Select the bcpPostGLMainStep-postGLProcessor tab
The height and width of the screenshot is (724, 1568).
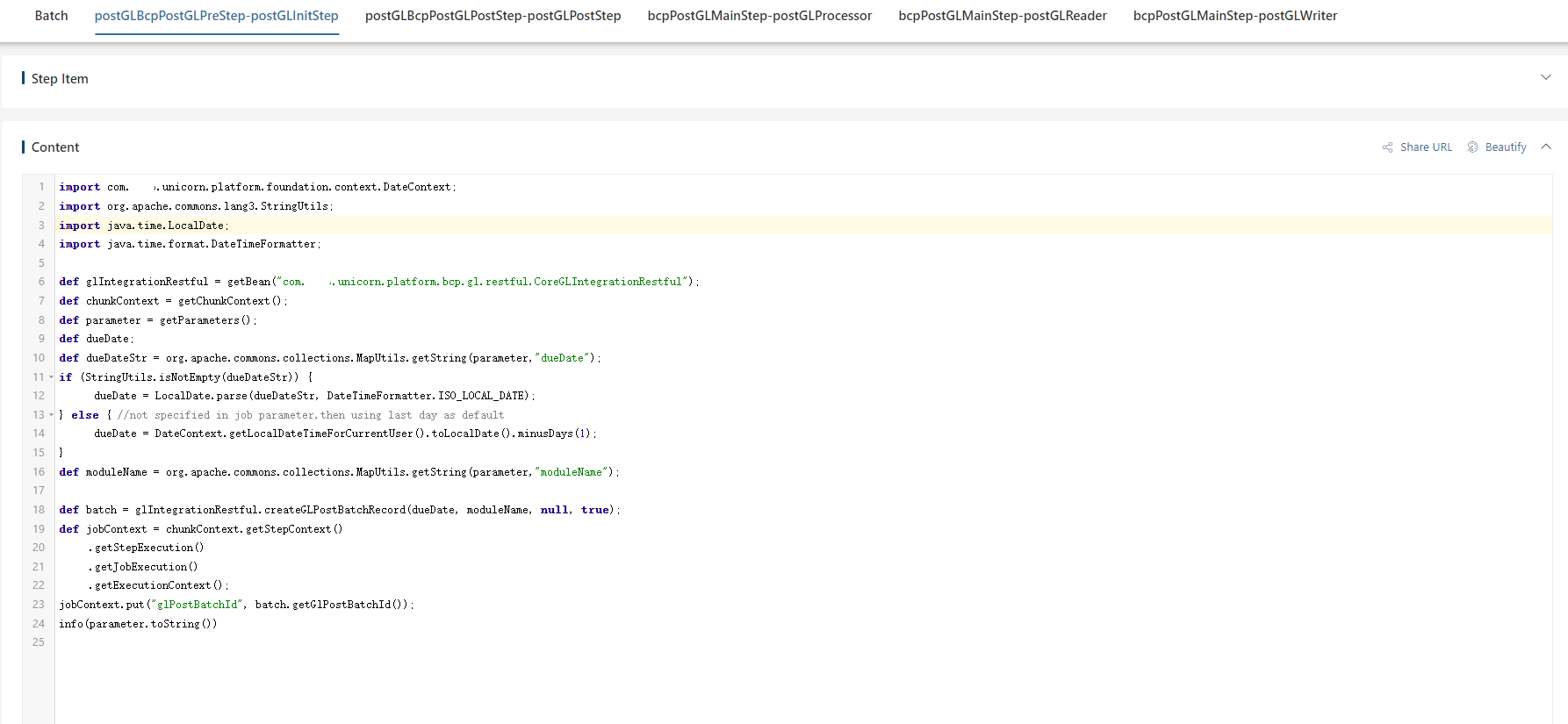pos(759,16)
